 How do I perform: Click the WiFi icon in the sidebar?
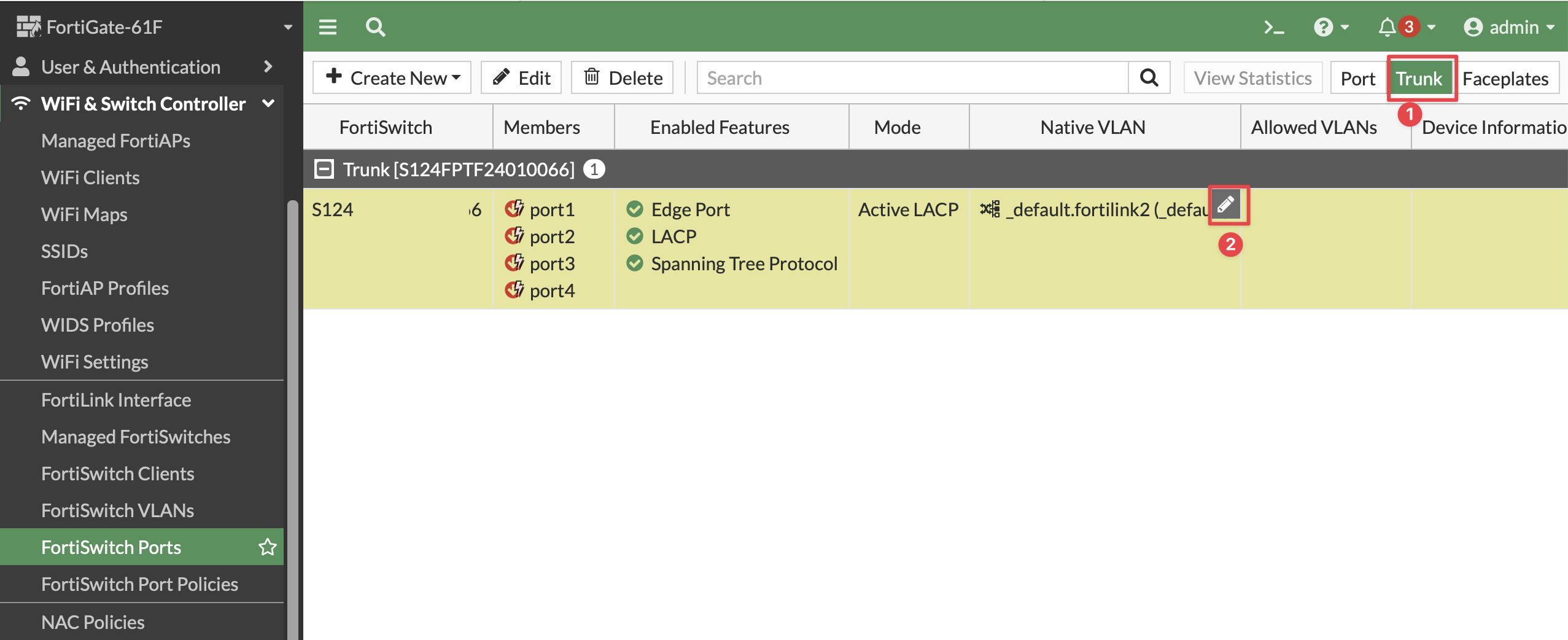21,103
